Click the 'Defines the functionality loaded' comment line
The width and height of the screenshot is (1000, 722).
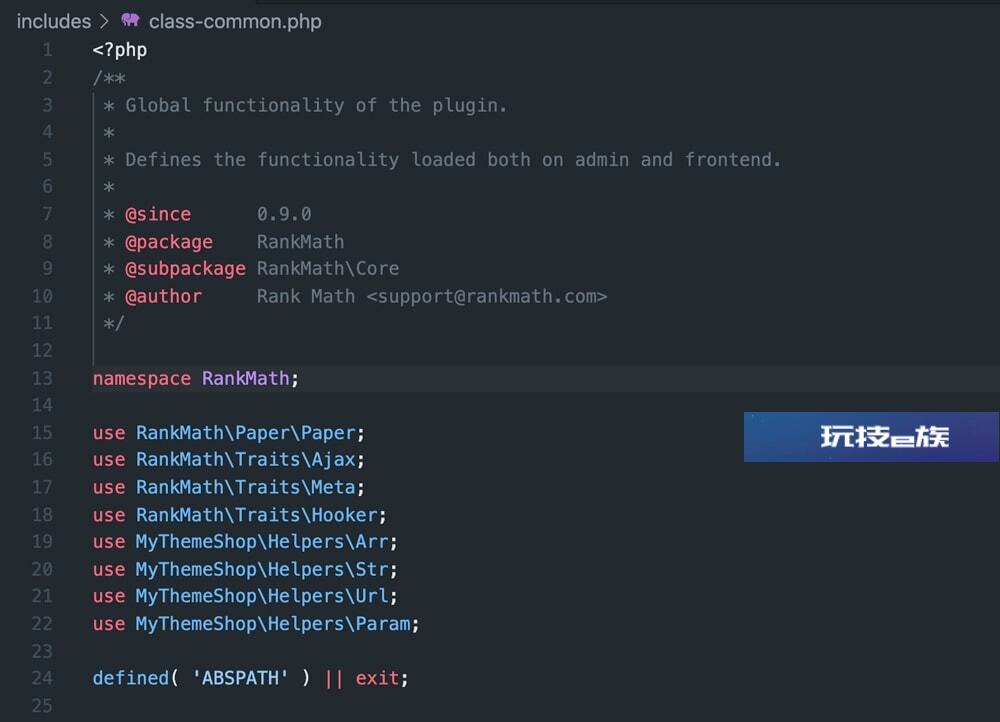point(453,159)
